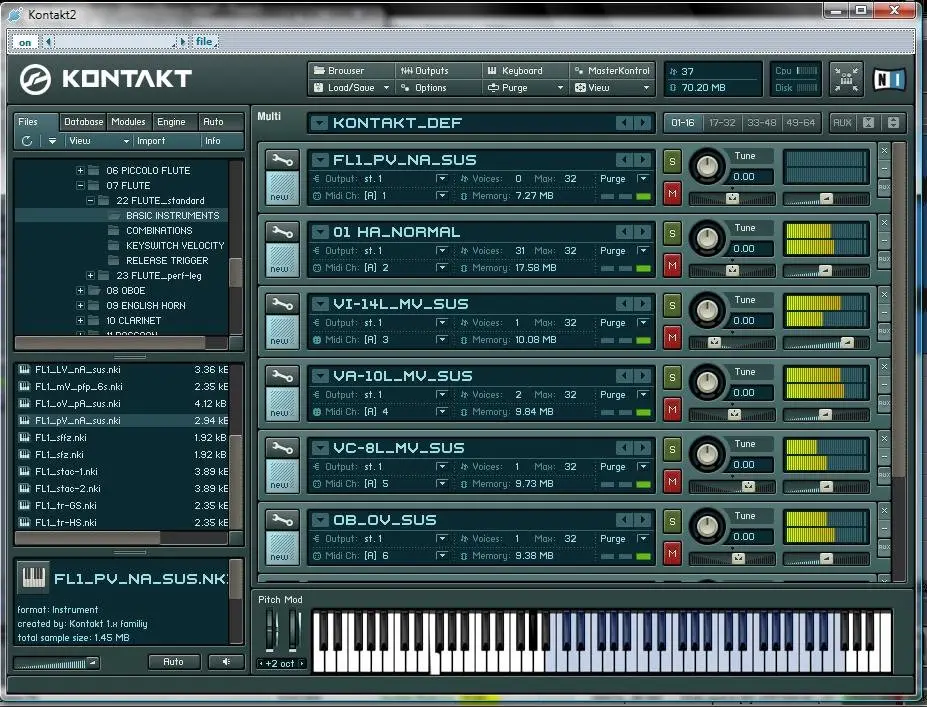Solo the VA-10L_MV_SUS instrument
The height and width of the screenshot is (707, 927).
click(672, 378)
